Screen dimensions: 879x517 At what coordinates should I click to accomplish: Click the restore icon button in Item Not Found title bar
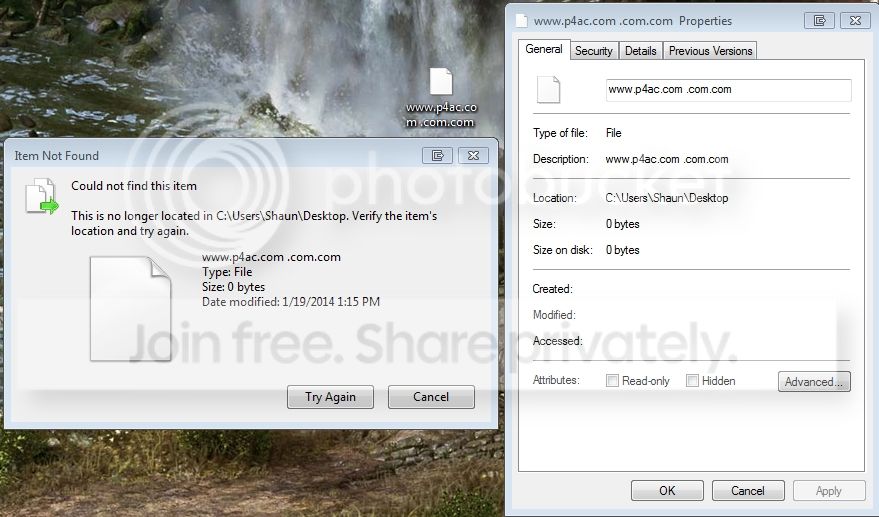point(437,155)
